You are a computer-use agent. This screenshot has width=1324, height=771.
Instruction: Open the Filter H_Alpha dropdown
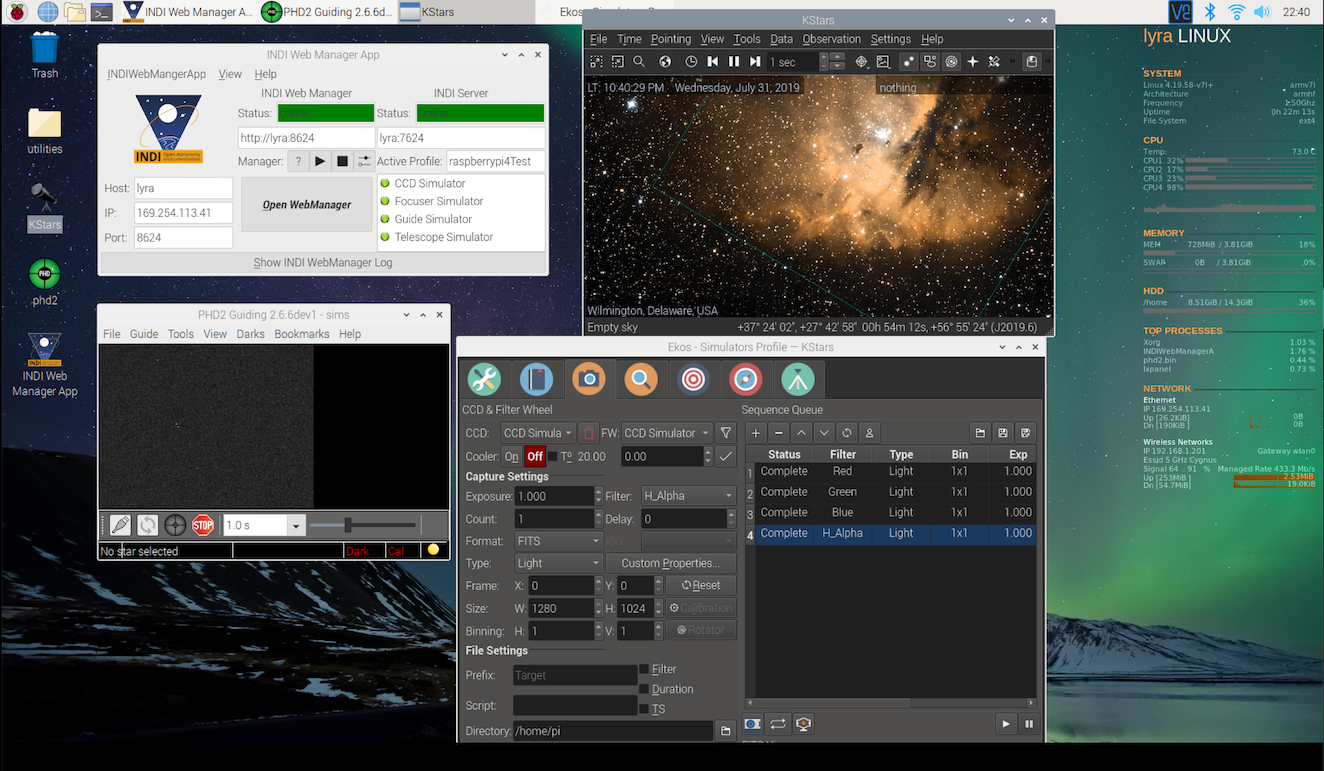(x=688, y=496)
